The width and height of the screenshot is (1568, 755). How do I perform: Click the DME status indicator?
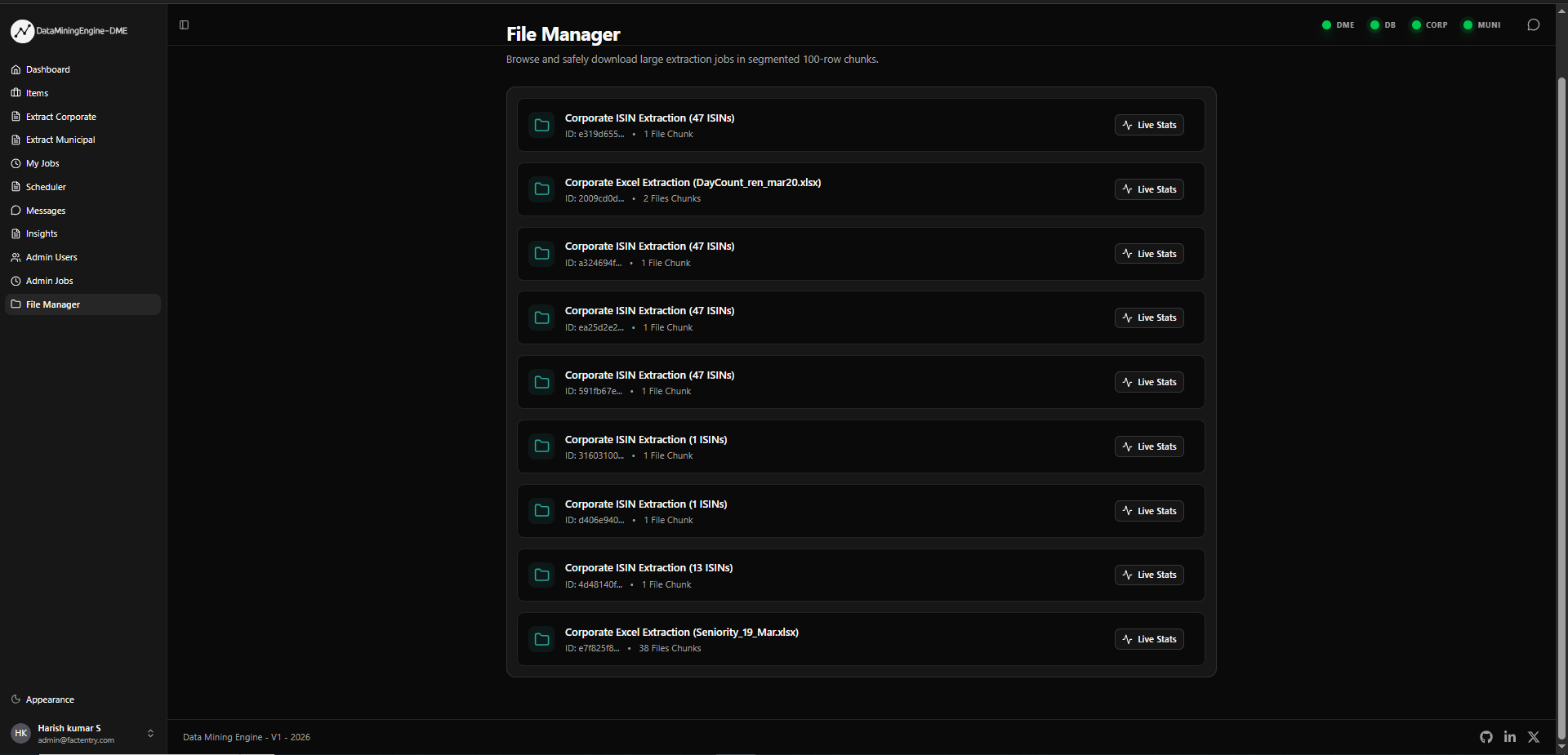pyautogui.click(x=1338, y=25)
